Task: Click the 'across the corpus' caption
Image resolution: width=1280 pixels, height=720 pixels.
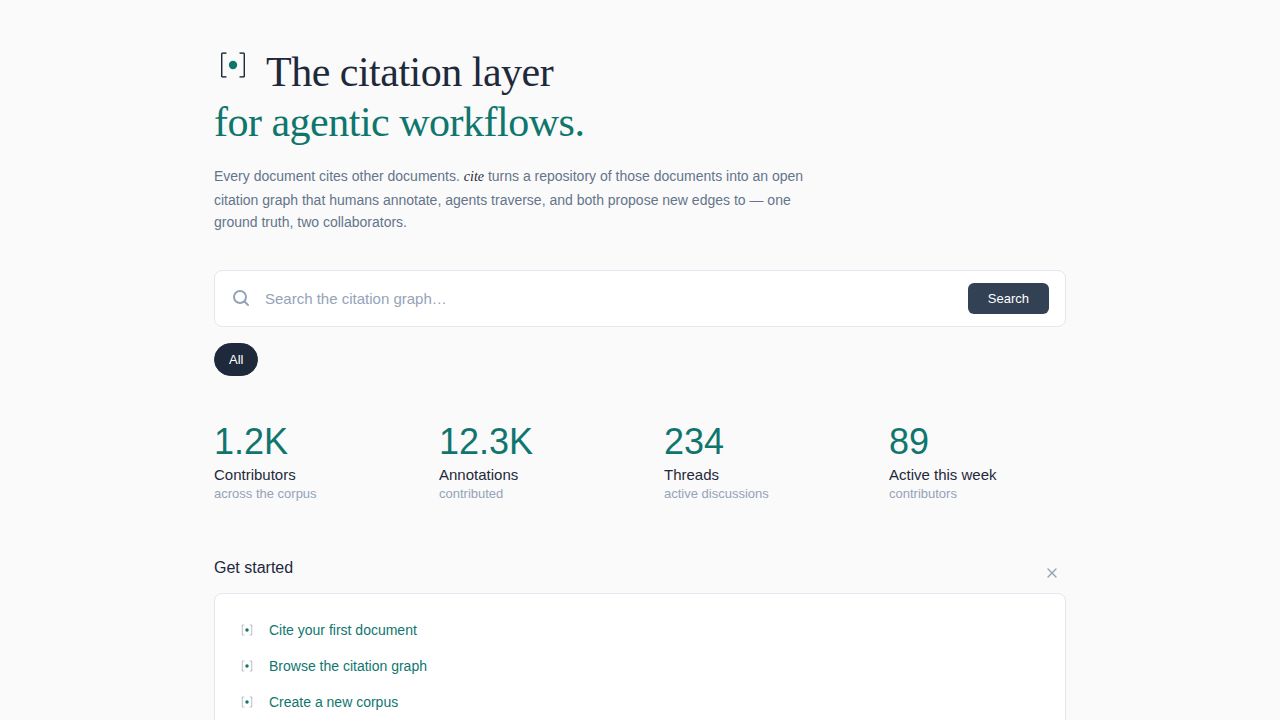Action: coord(265,494)
